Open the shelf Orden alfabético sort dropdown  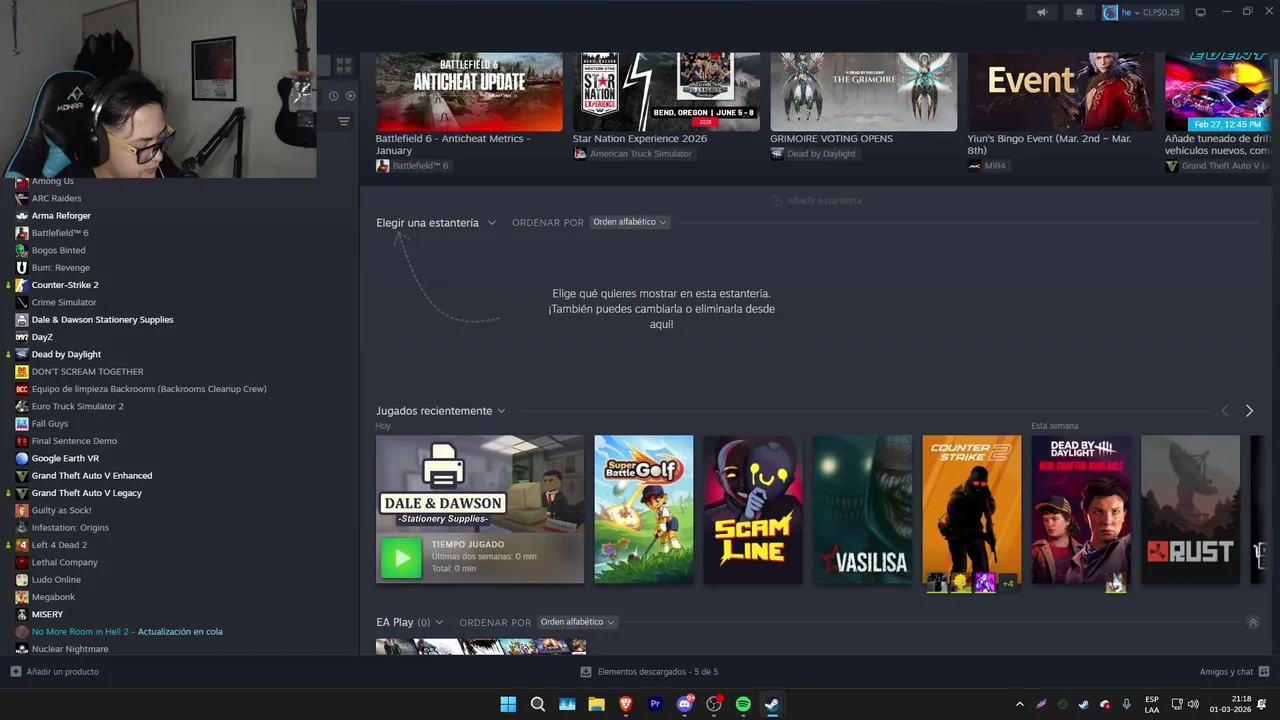[629, 222]
